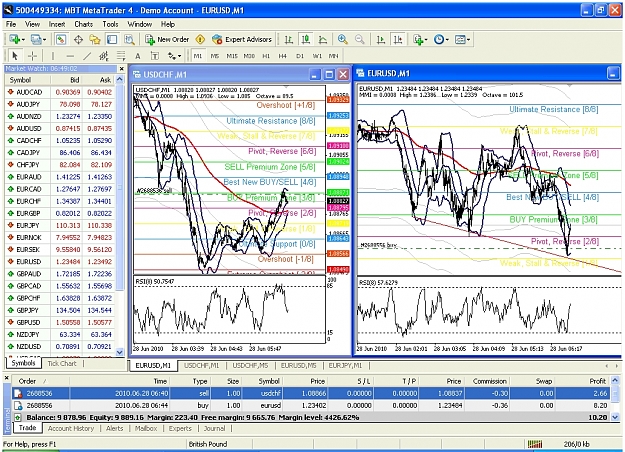Viewport: 625px width, 452px height.
Task: Switch chart to bar chart style
Action: pos(289,39)
